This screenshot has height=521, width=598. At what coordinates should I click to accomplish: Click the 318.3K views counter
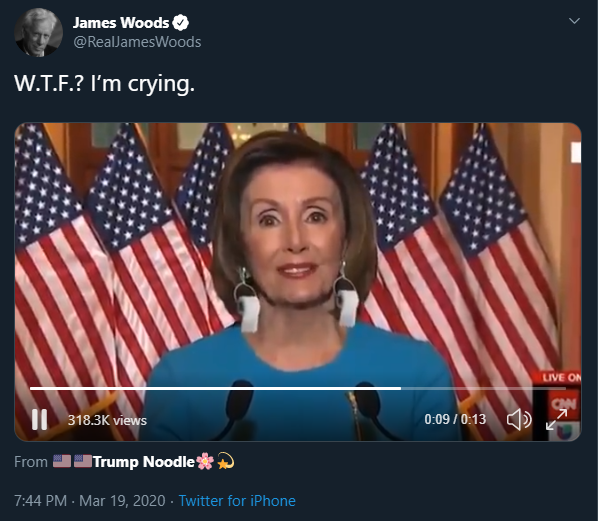(x=107, y=420)
